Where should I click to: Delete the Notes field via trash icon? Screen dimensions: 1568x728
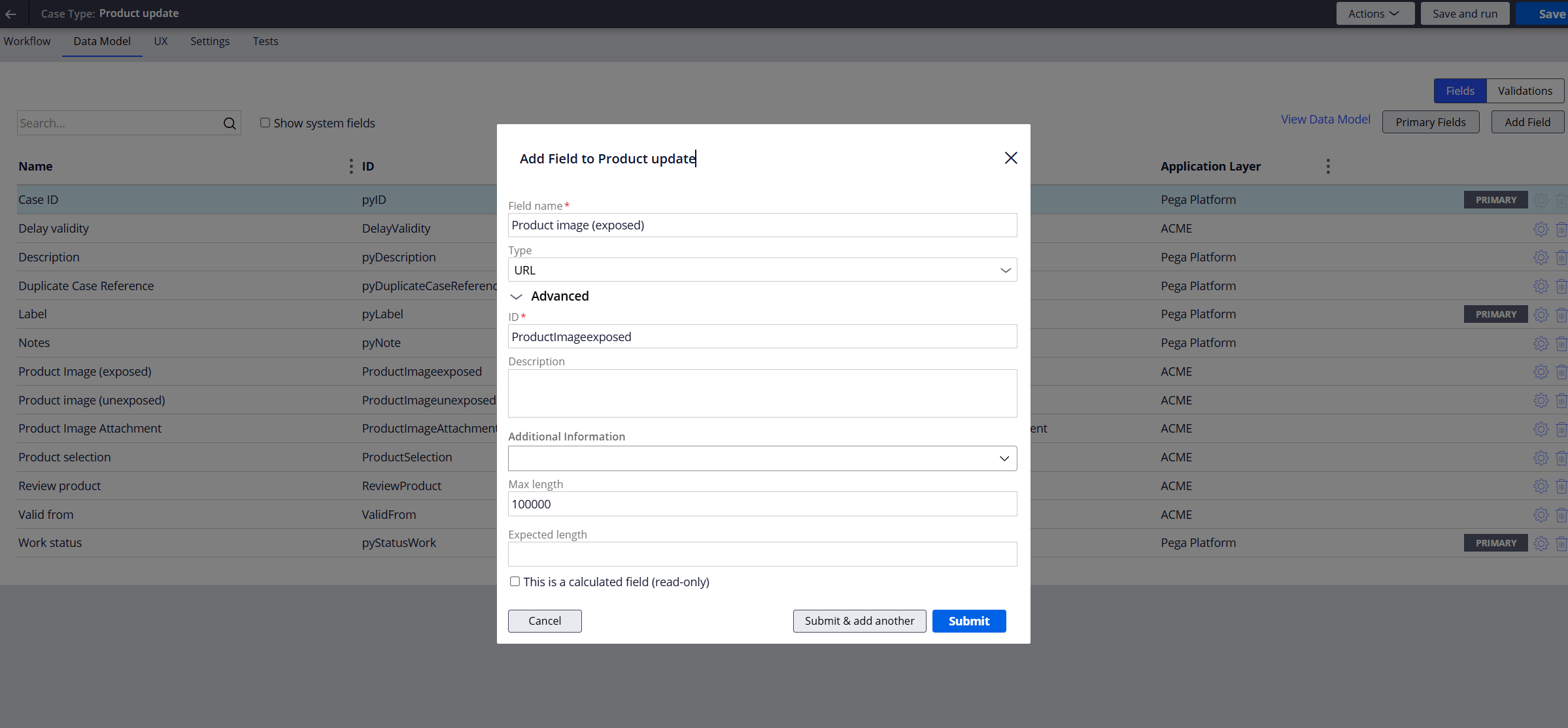click(x=1563, y=342)
